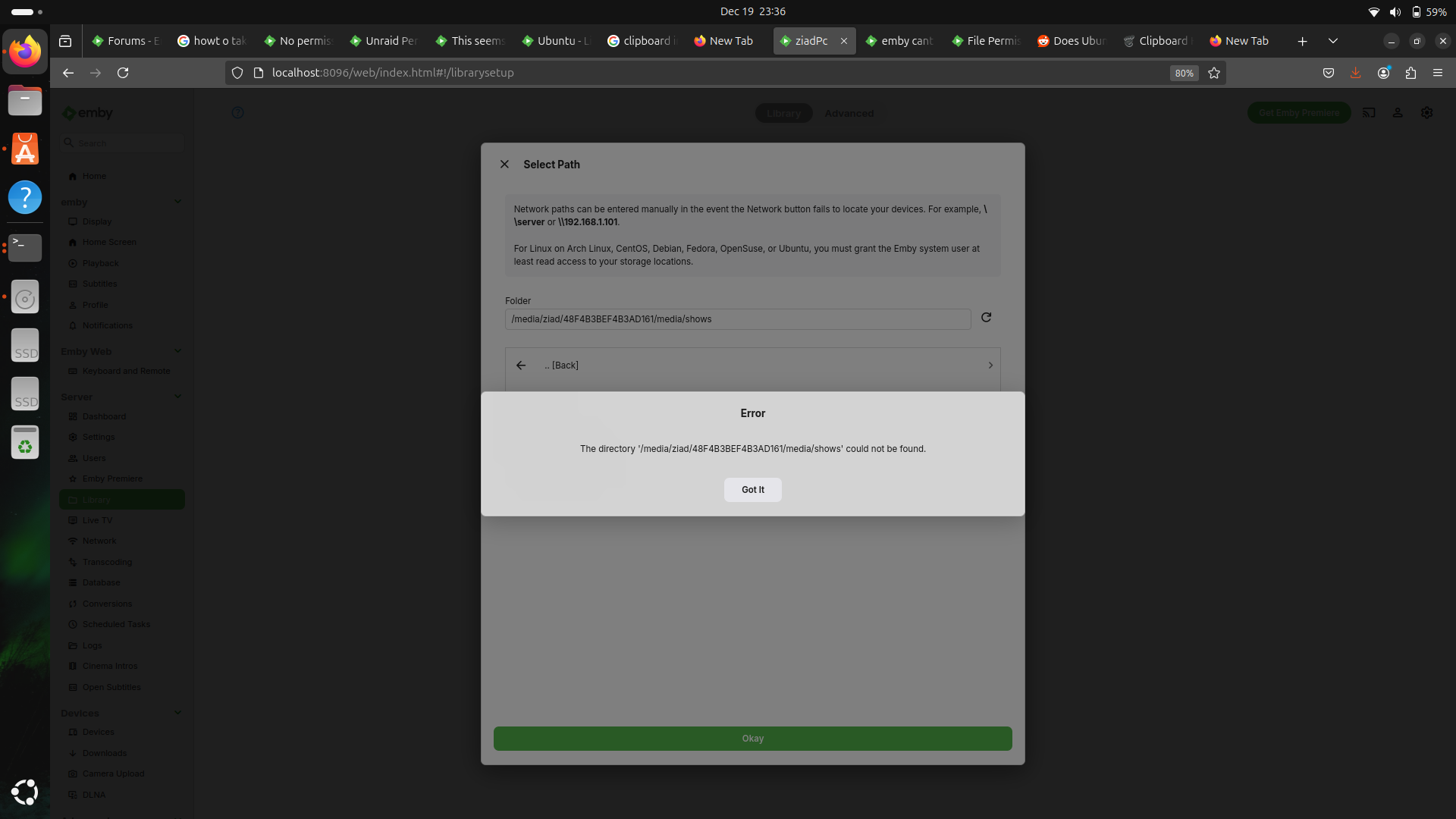This screenshot has height=819, width=1456.
Task: Switch to the Advanced tab
Action: [849, 114]
